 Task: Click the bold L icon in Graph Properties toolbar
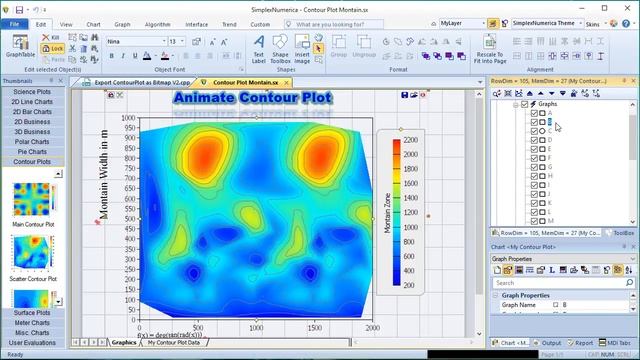tap(552, 270)
